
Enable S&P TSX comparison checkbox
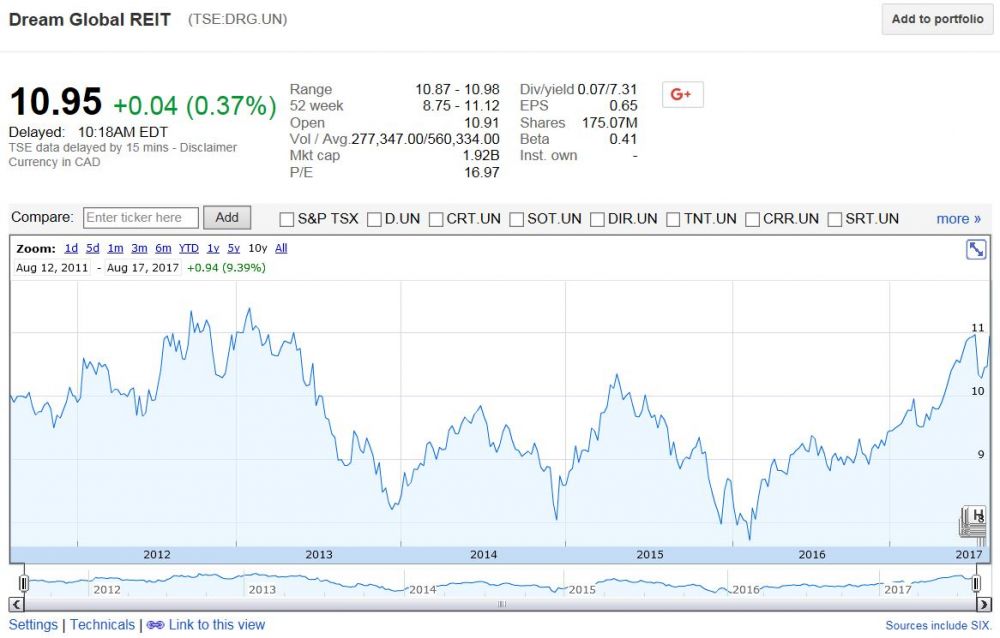pyautogui.click(x=287, y=219)
